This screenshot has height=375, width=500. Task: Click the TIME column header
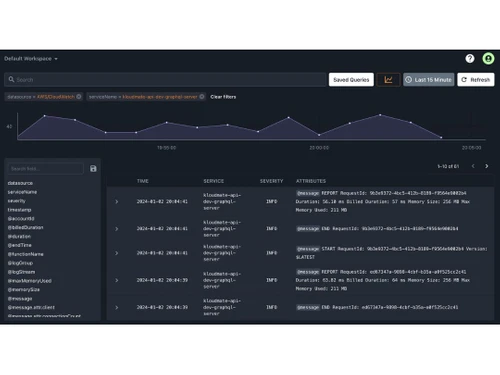tap(143, 181)
